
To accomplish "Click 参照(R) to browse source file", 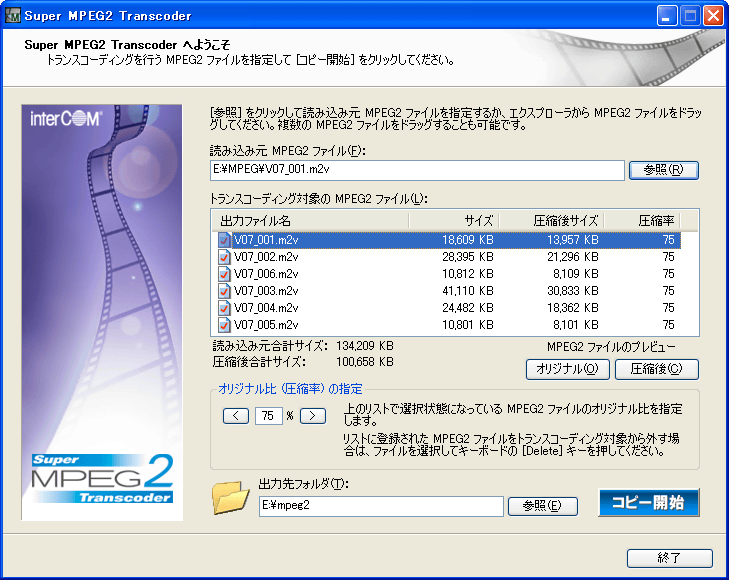I will click(x=663, y=170).
